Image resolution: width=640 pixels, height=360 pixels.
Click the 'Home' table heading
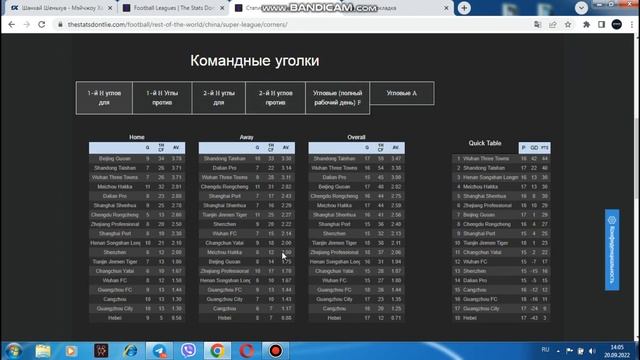[x=137, y=137]
